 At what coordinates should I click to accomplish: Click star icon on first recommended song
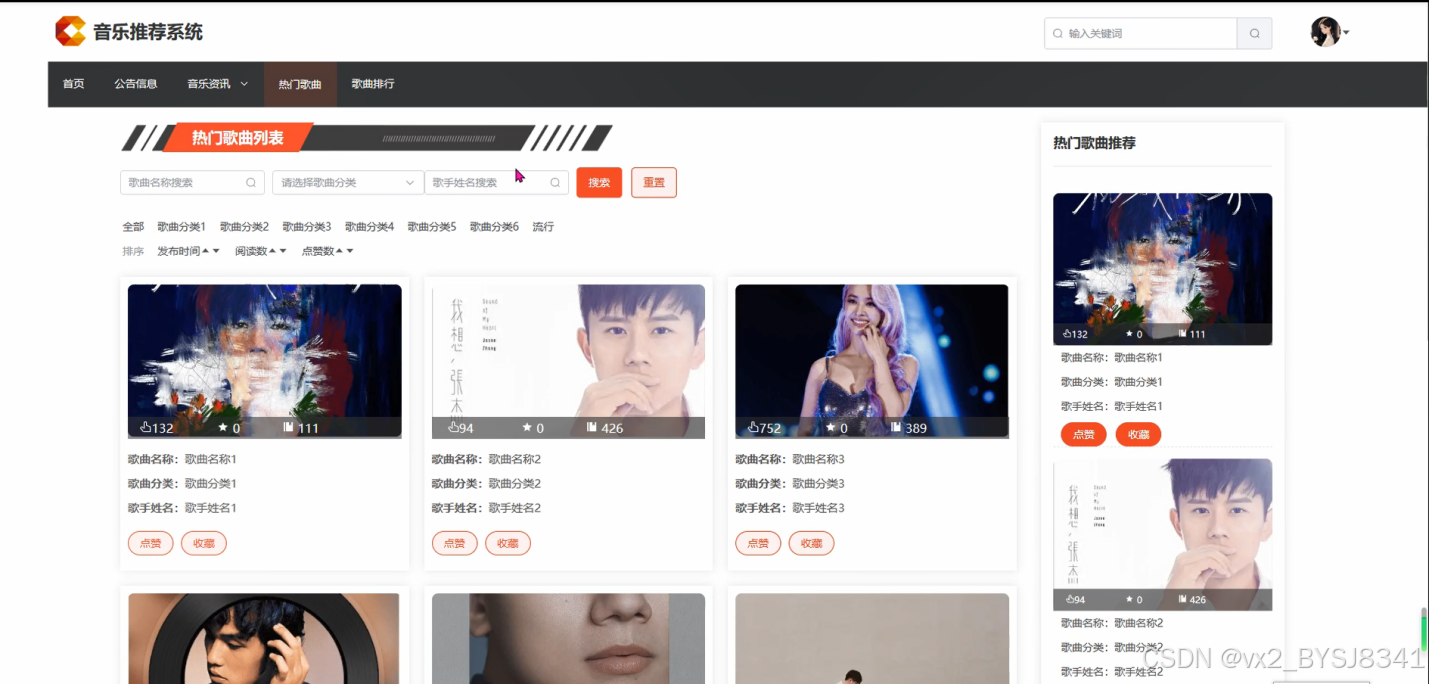1129,334
